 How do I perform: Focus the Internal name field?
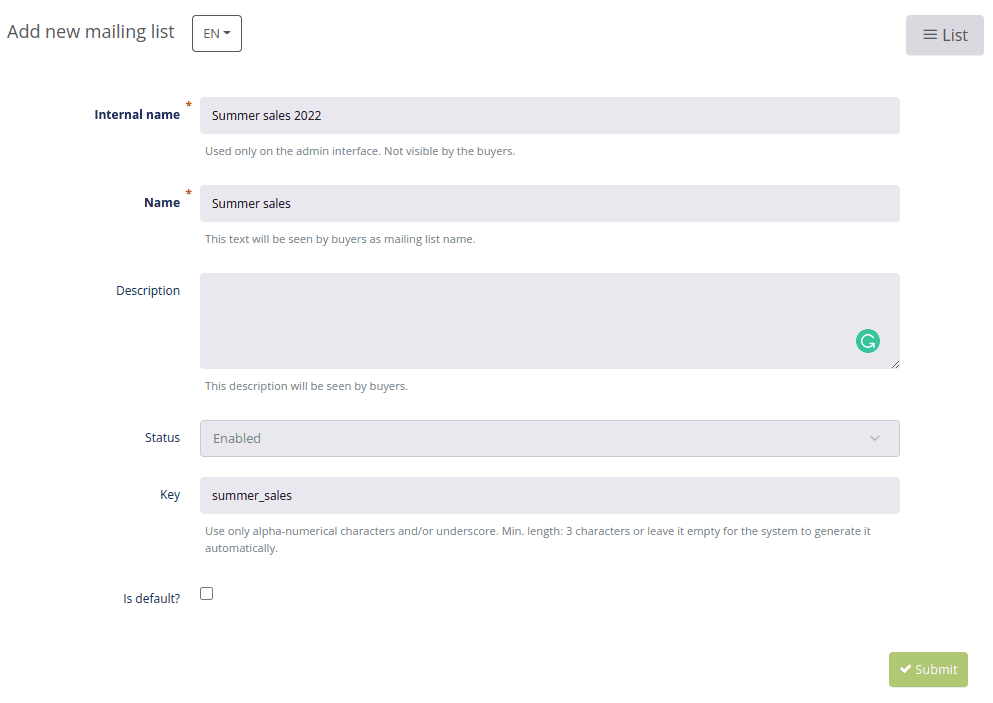550,115
